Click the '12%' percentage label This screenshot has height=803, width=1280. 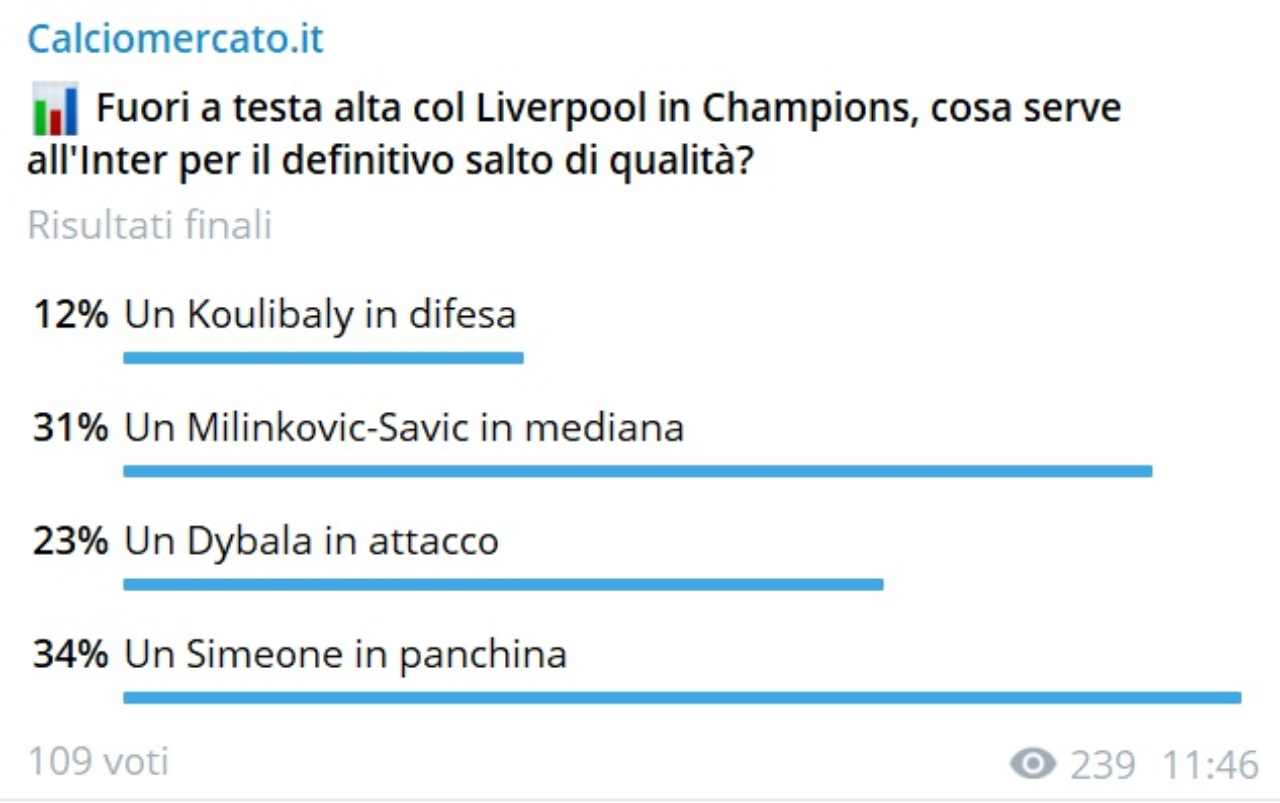tap(68, 313)
